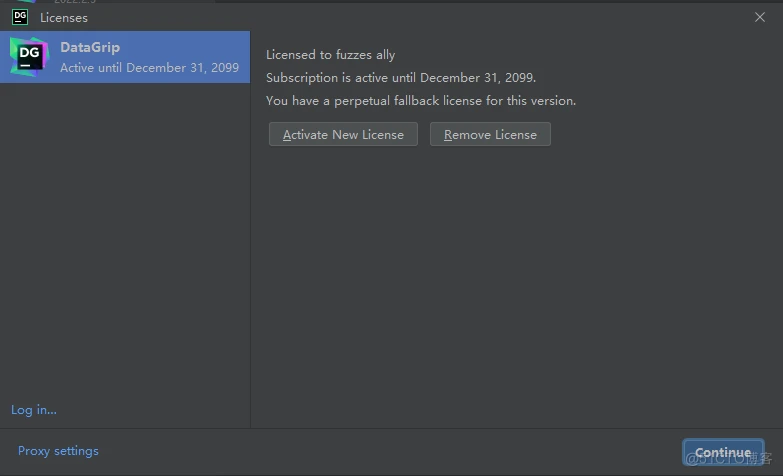Click the DG icon in the title bar
The height and width of the screenshot is (476, 783).
20,17
